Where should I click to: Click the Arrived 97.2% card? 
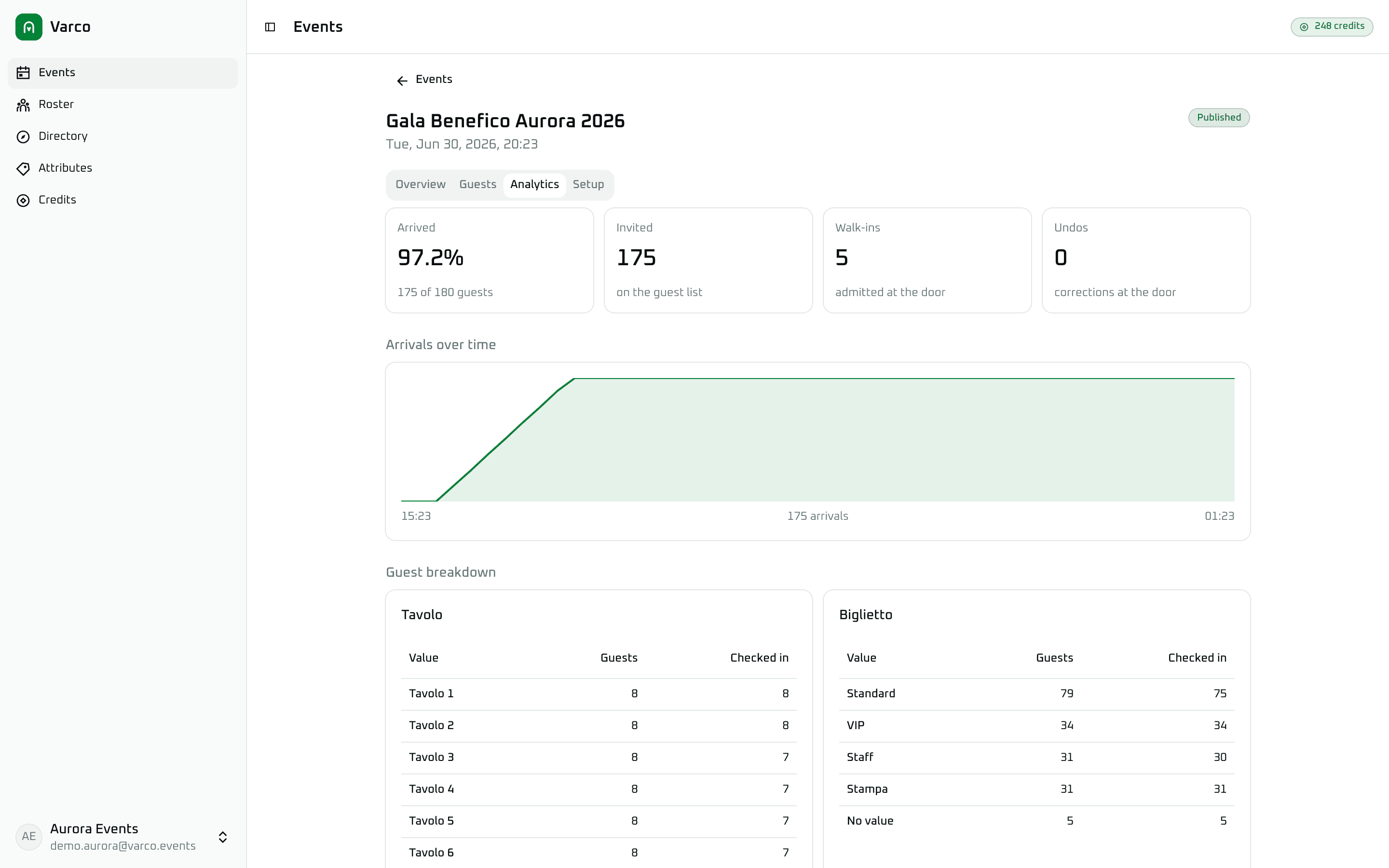pyautogui.click(x=489, y=260)
